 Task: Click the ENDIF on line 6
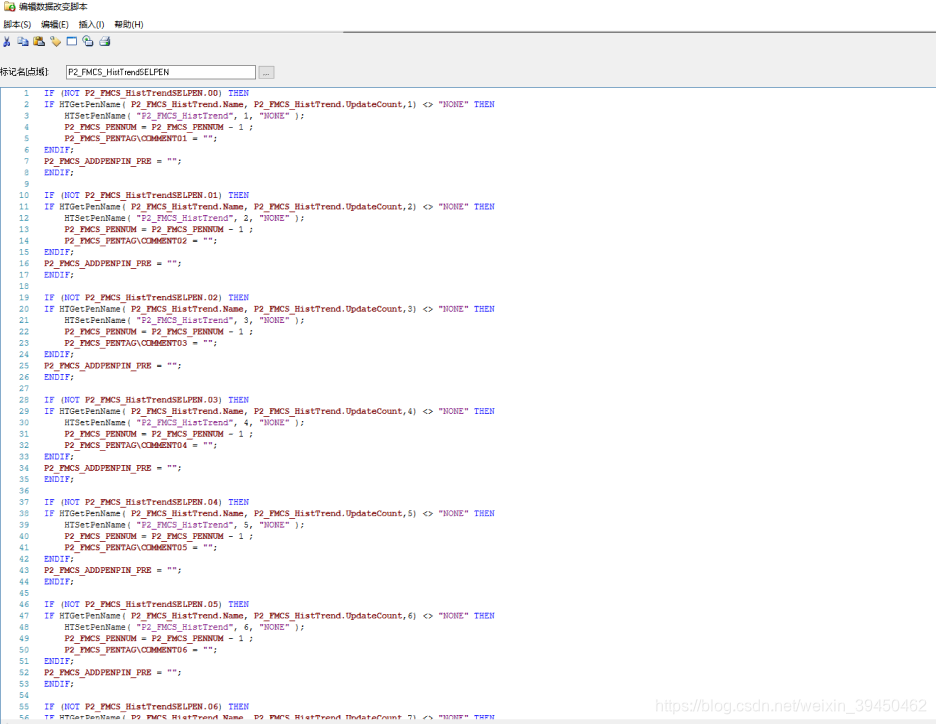pyautogui.click(x=58, y=150)
